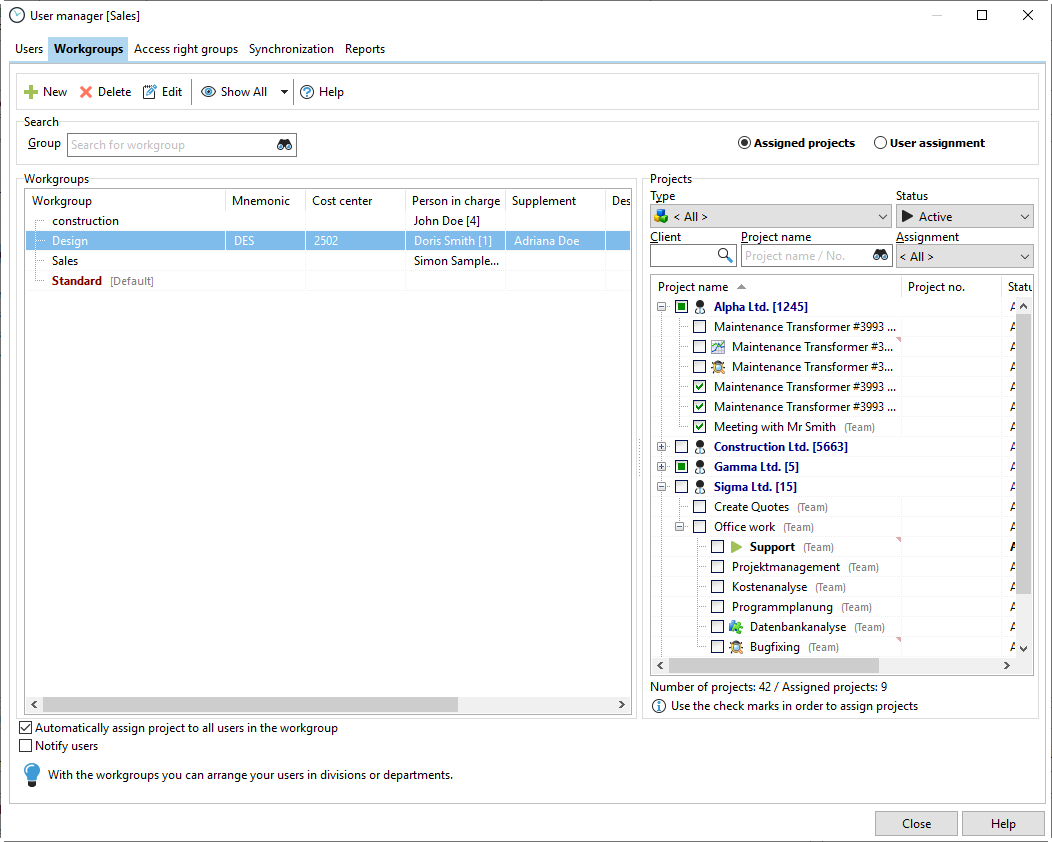
Task: Click the Close button
Action: click(x=915, y=824)
